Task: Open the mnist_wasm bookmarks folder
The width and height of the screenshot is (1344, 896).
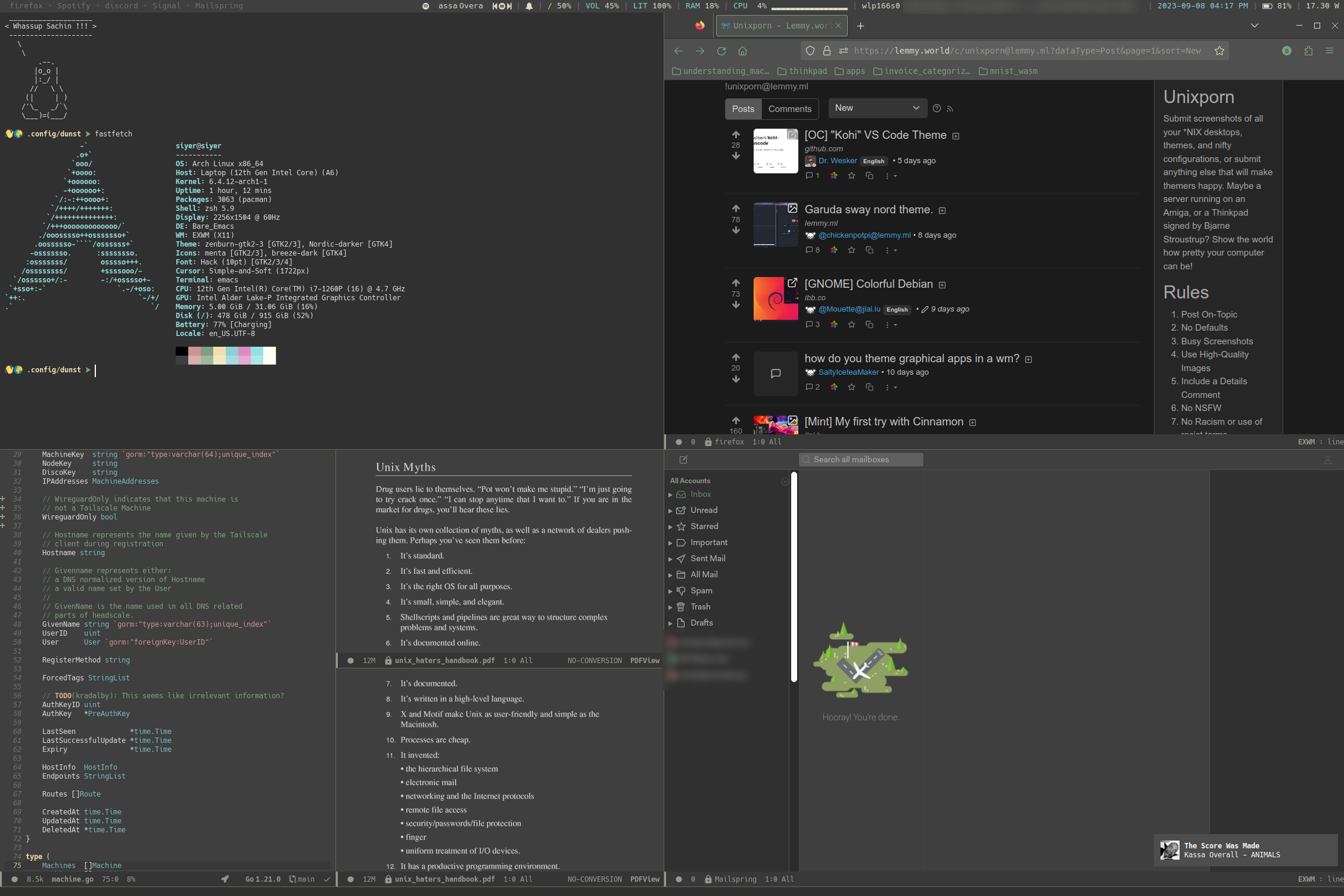Action: [x=1008, y=71]
